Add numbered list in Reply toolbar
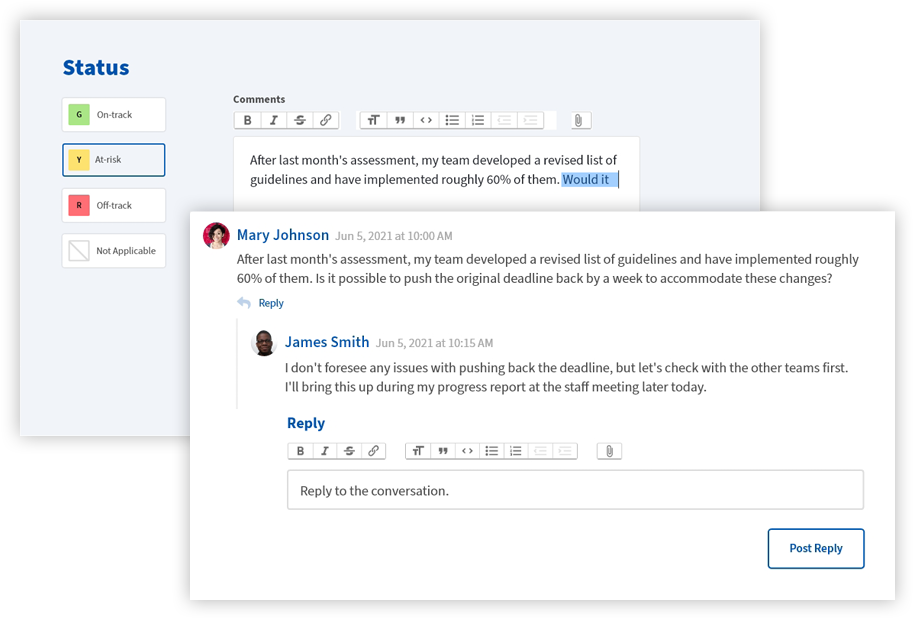Image resolution: width=915 pixels, height=620 pixels. (516, 451)
